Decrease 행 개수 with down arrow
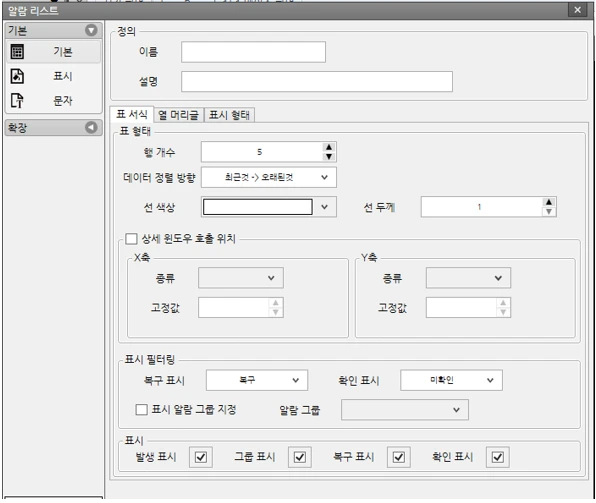This screenshot has width=596, height=503. click(329, 156)
